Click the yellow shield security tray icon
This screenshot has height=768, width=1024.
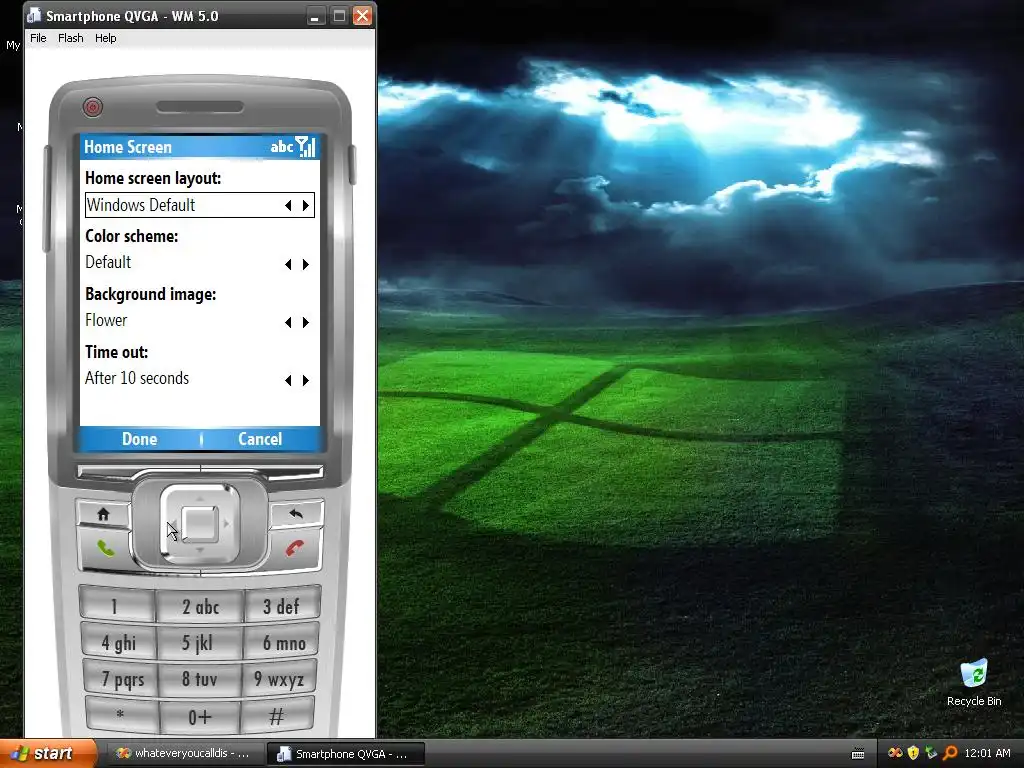point(913,753)
